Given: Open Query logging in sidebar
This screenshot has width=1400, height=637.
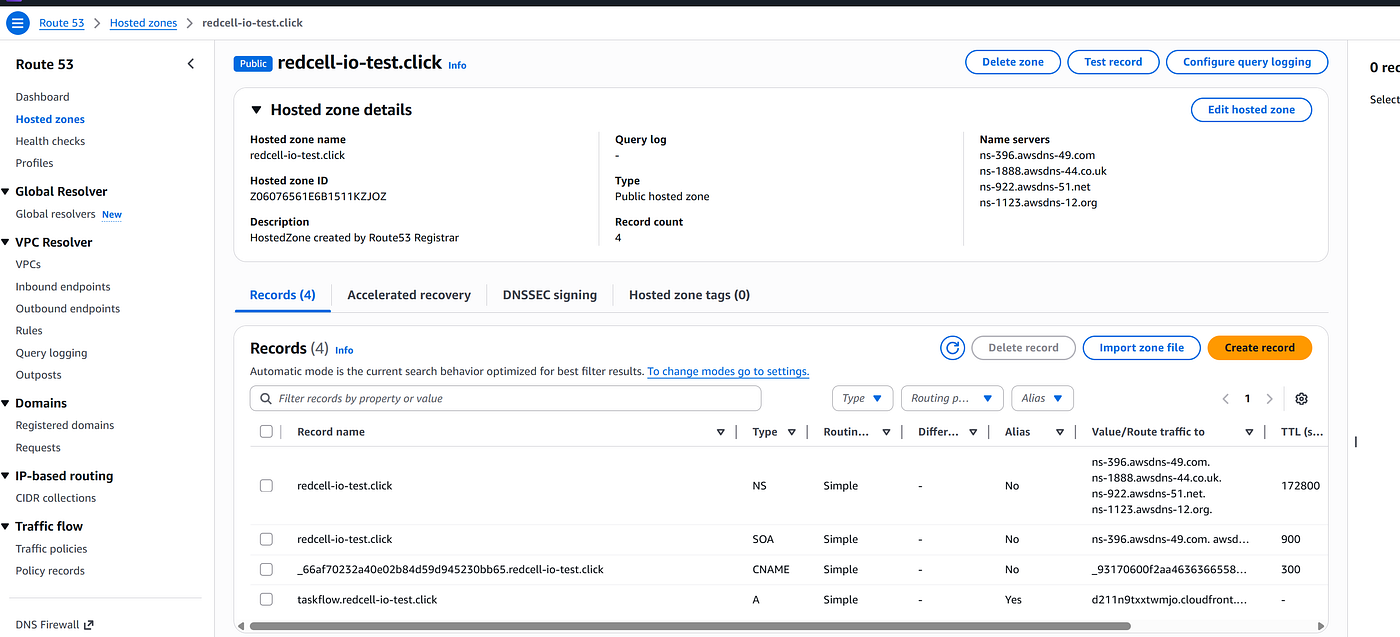Looking at the screenshot, I should point(51,353).
